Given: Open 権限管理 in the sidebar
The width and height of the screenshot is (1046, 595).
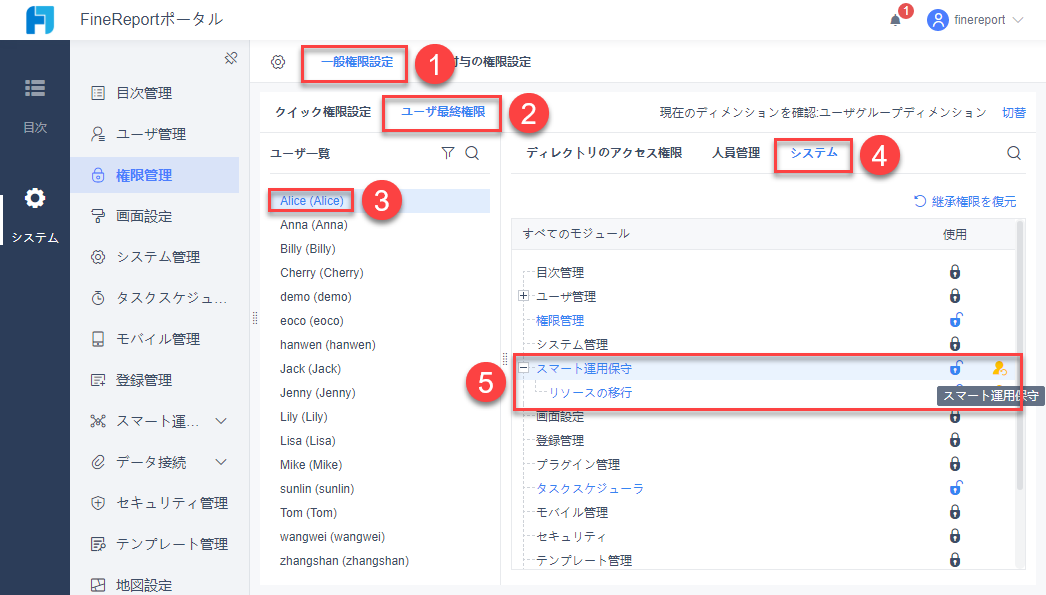Looking at the screenshot, I should 155,175.
